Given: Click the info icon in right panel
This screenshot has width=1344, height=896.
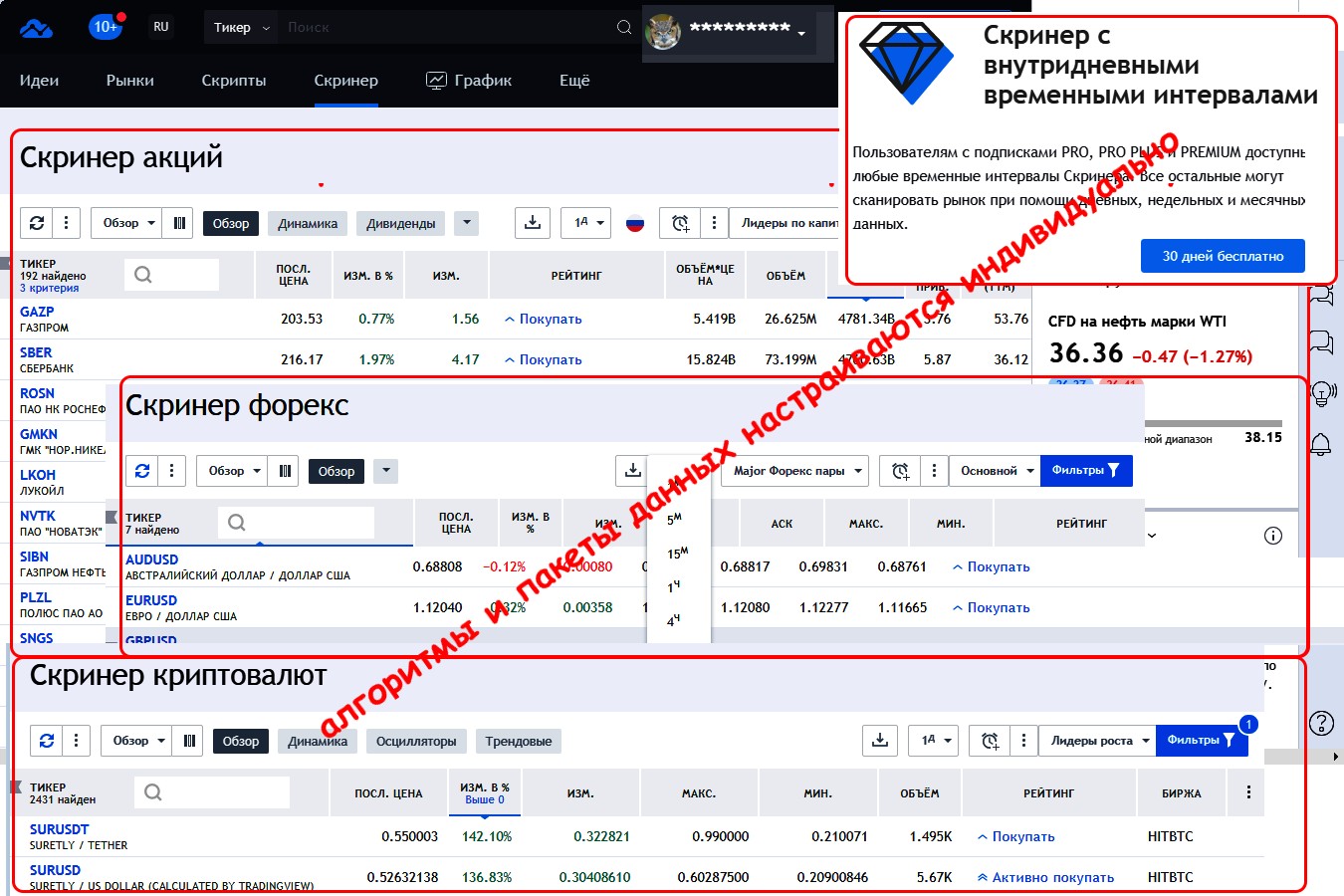Looking at the screenshot, I should click(1272, 536).
